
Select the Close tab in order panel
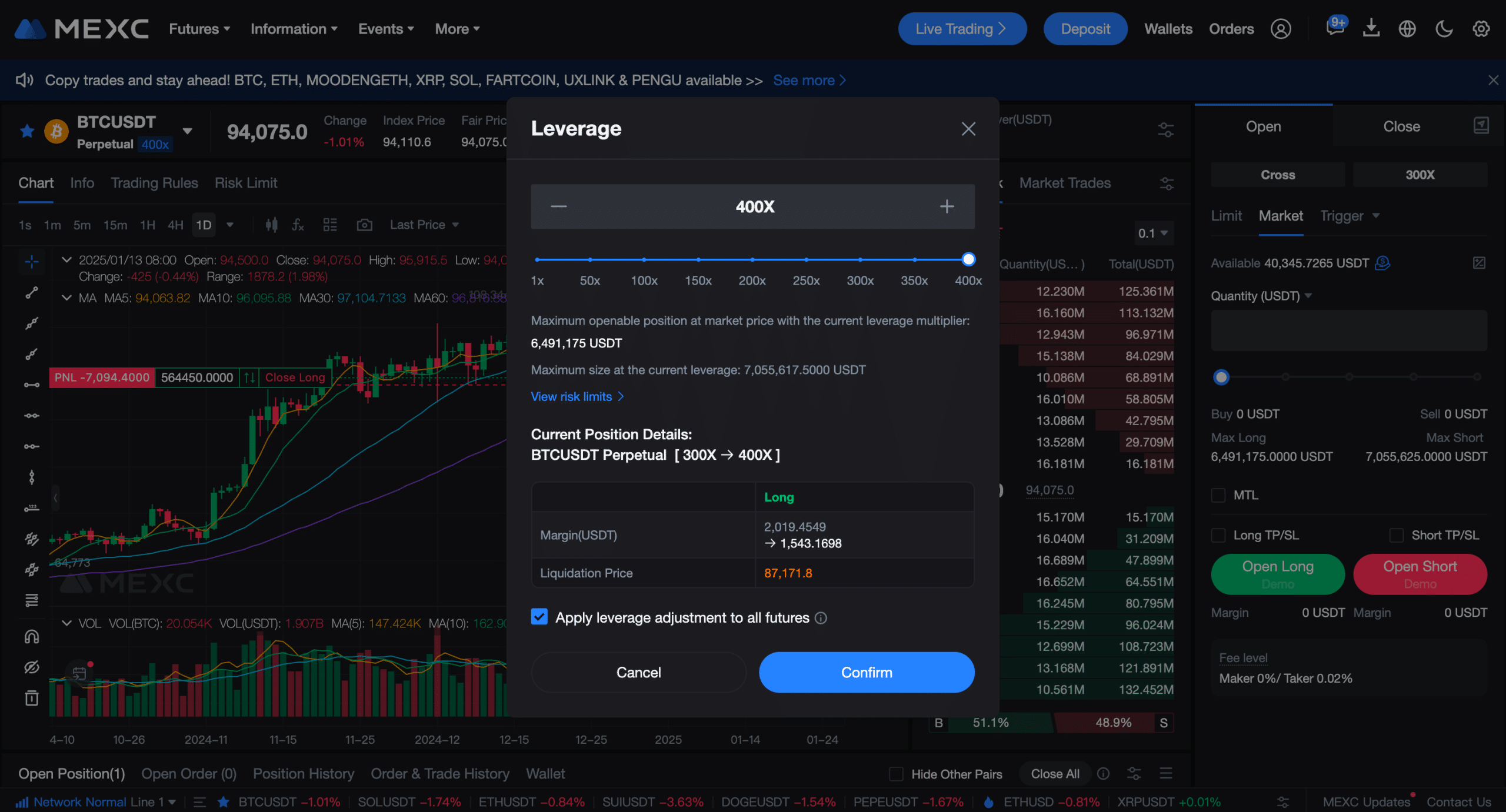tap(1401, 126)
